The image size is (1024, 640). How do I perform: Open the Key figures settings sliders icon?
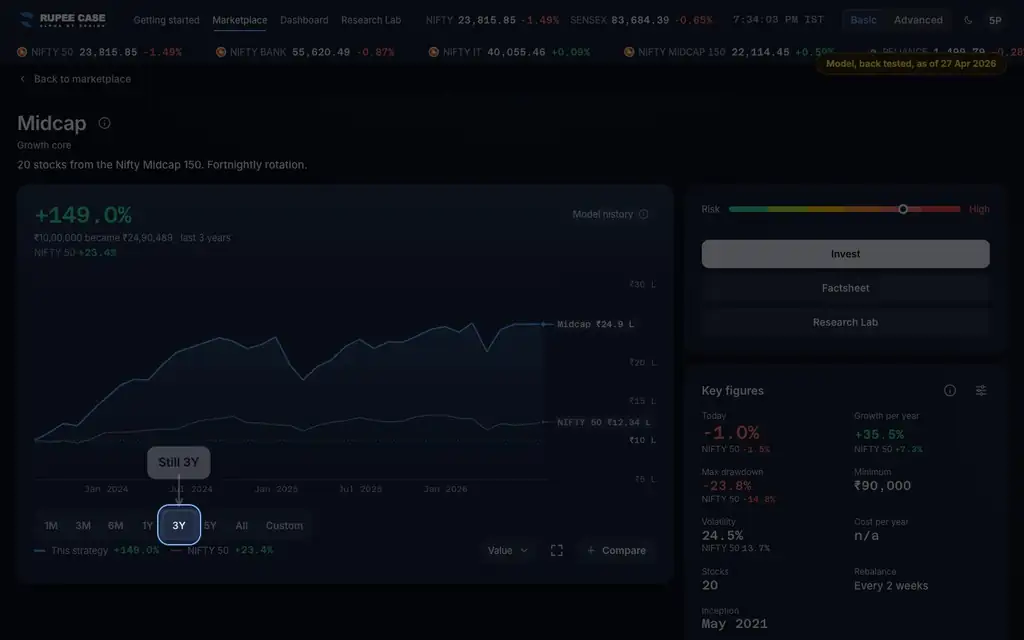[981, 391]
